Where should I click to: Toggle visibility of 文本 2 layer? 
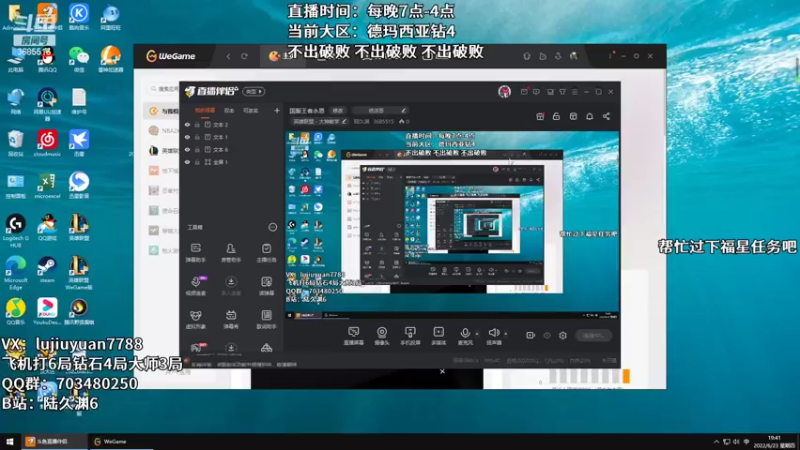187,124
